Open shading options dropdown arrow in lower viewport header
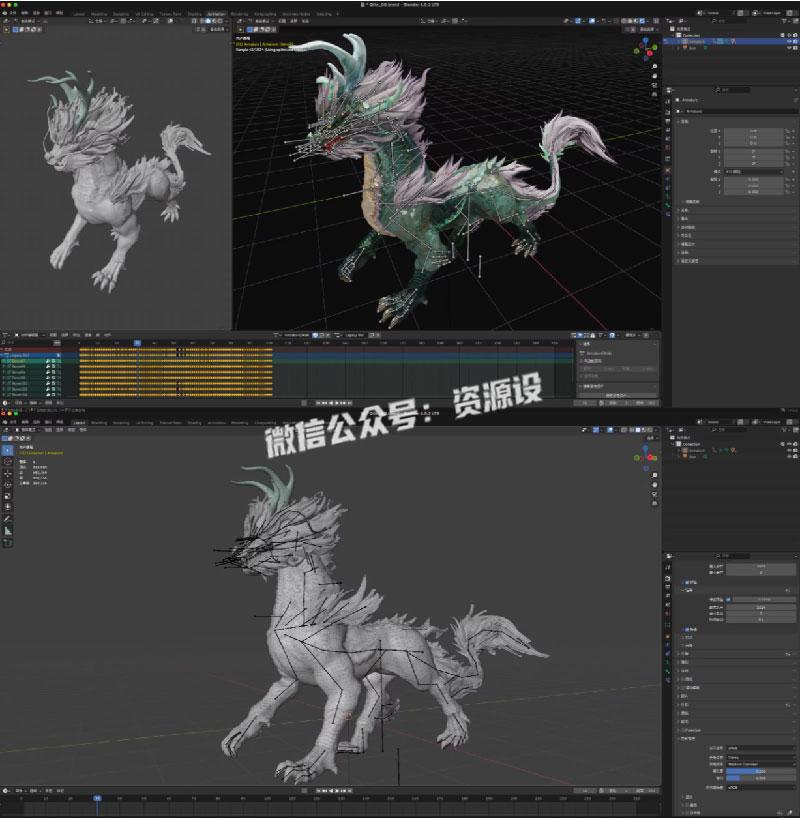This screenshot has height=818, width=800. click(x=655, y=431)
